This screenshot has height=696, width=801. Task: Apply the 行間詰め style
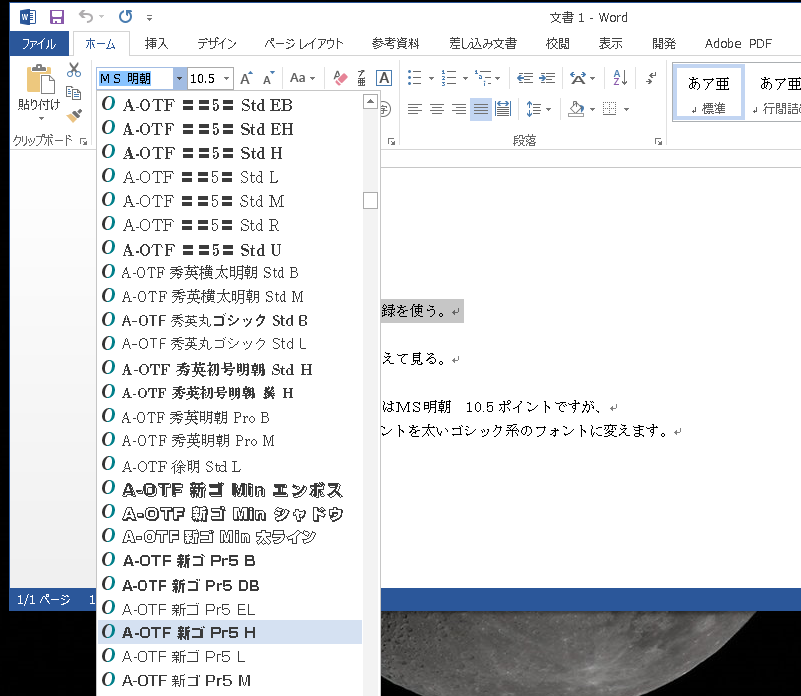pos(774,93)
